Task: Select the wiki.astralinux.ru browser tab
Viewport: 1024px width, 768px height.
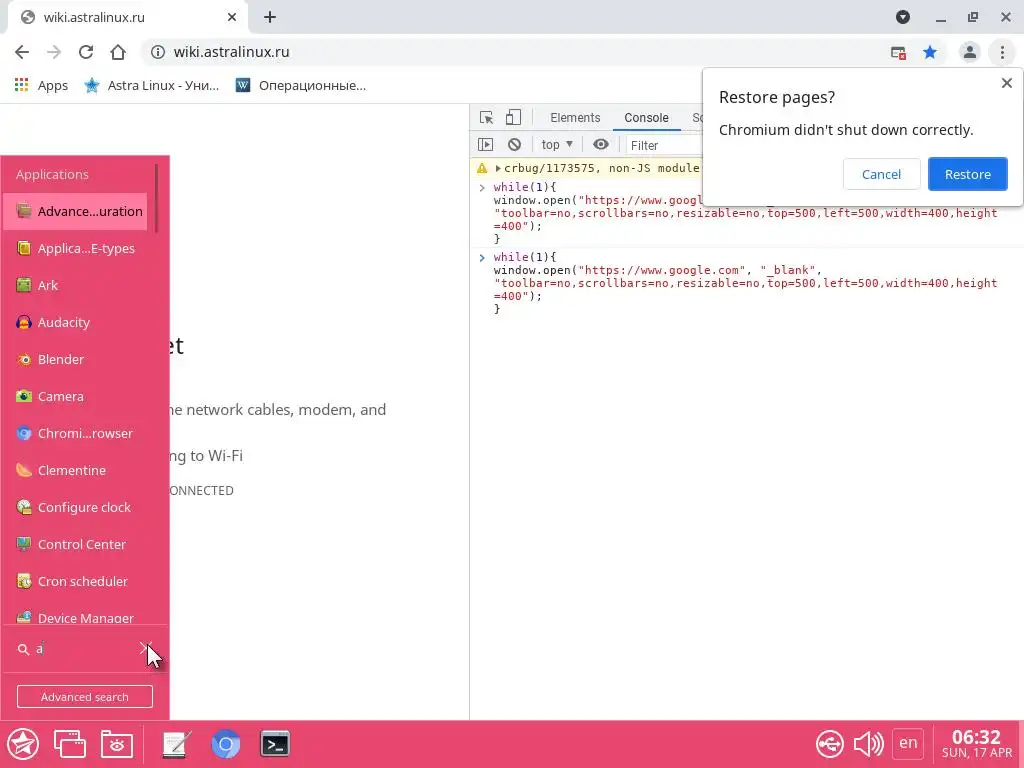Action: pos(127,18)
